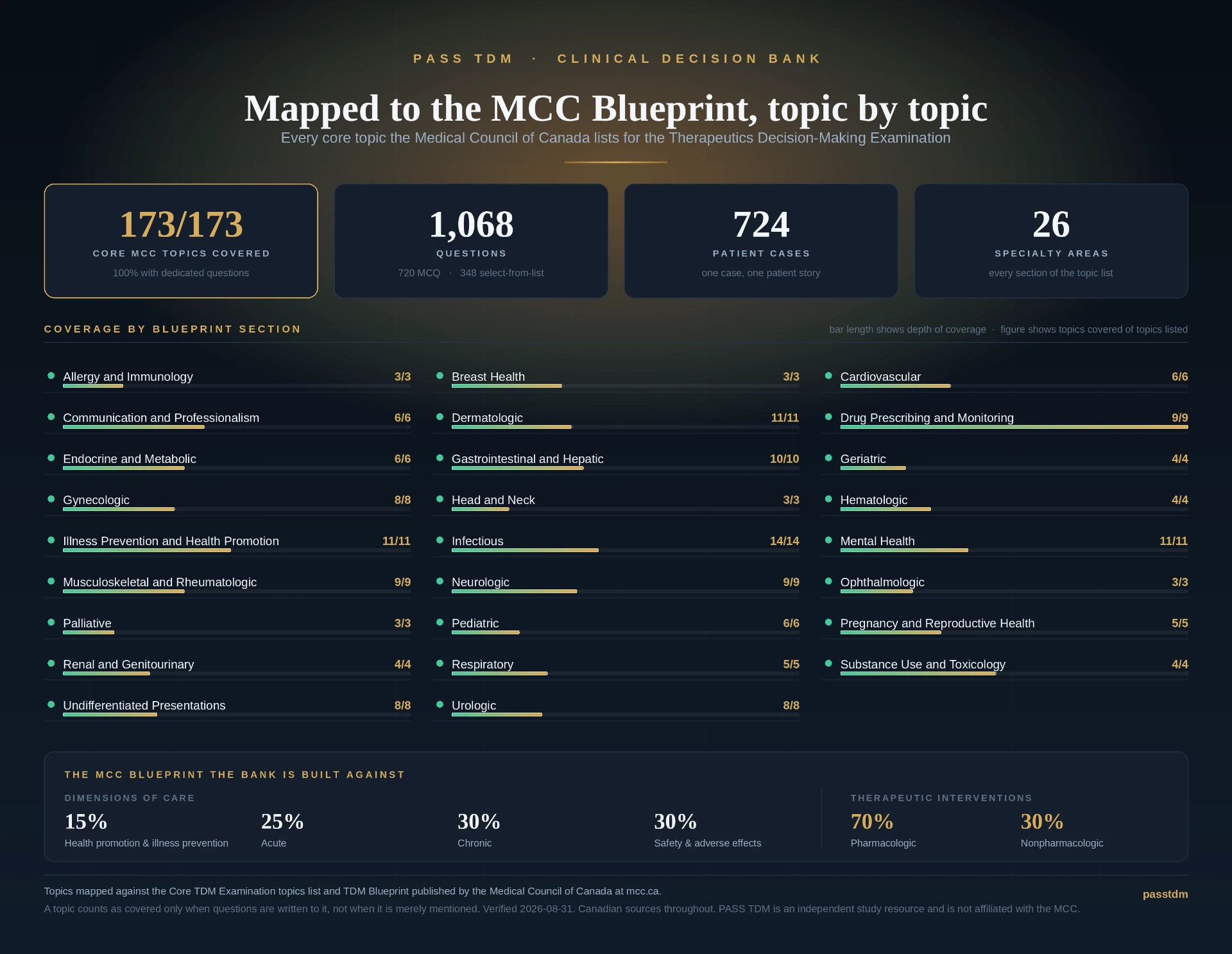
Task: Click the Illness Prevention and Health Promotion label
Action: [x=171, y=541]
